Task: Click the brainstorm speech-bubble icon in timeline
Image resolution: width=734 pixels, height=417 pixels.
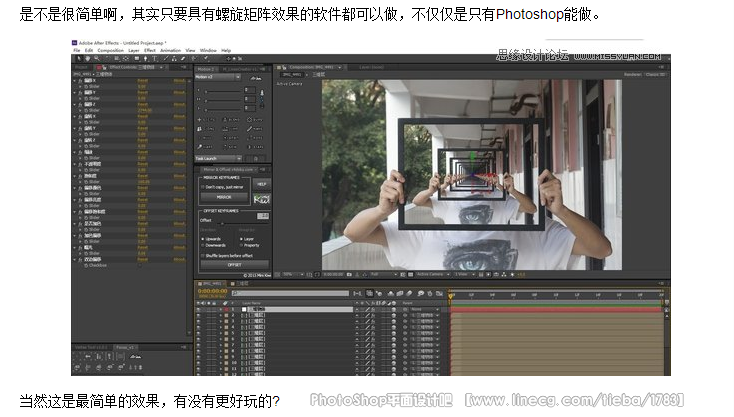Action: tap(420, 293)
